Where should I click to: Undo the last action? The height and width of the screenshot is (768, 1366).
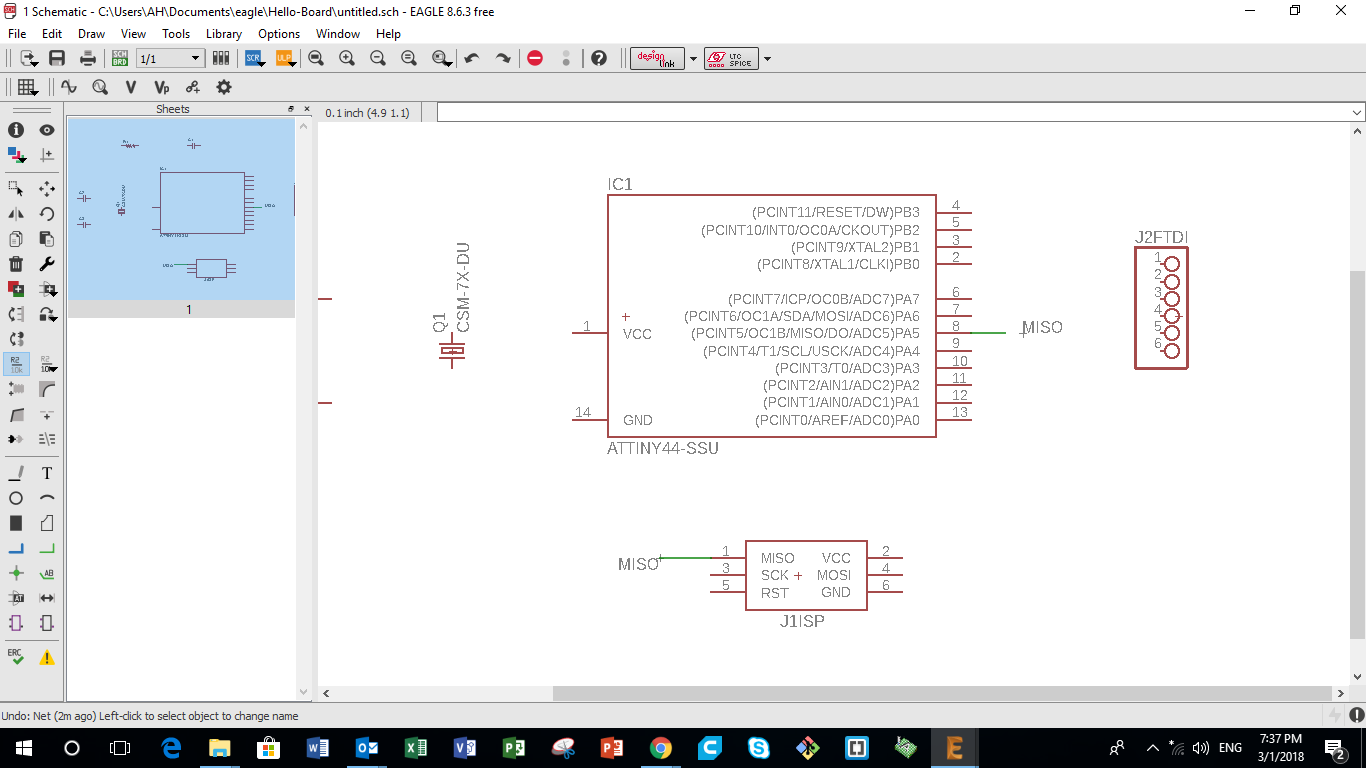coord(472,58)
